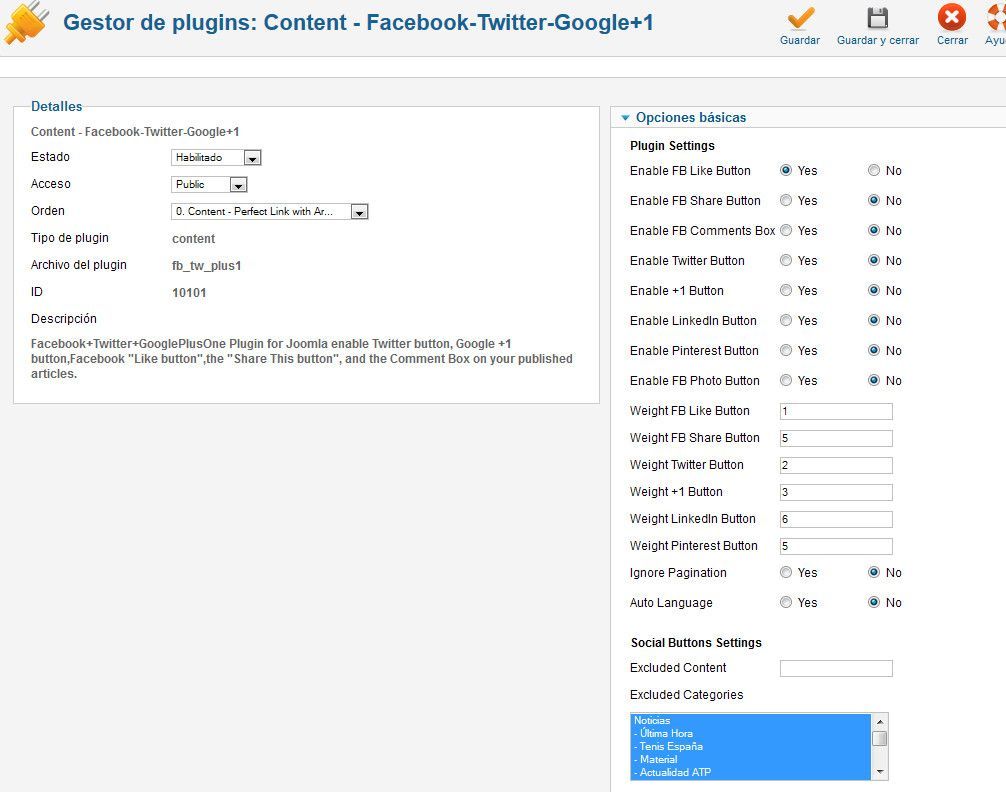Select No for Enable FB Photo Button
The image size is (1006, 792).
(x=874, y=381)
